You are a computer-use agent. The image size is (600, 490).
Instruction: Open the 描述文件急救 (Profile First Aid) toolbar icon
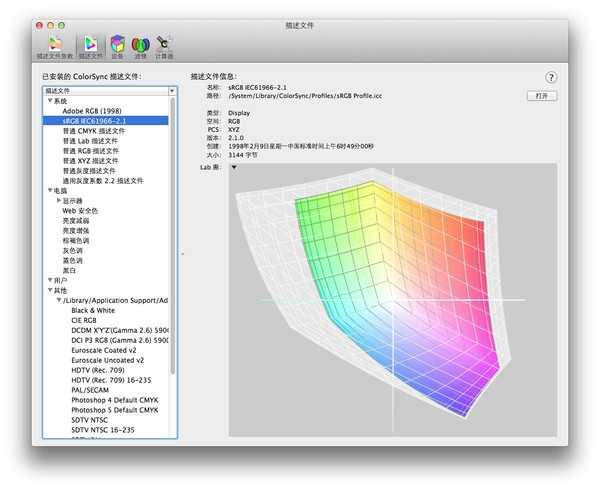click(56, 45)
